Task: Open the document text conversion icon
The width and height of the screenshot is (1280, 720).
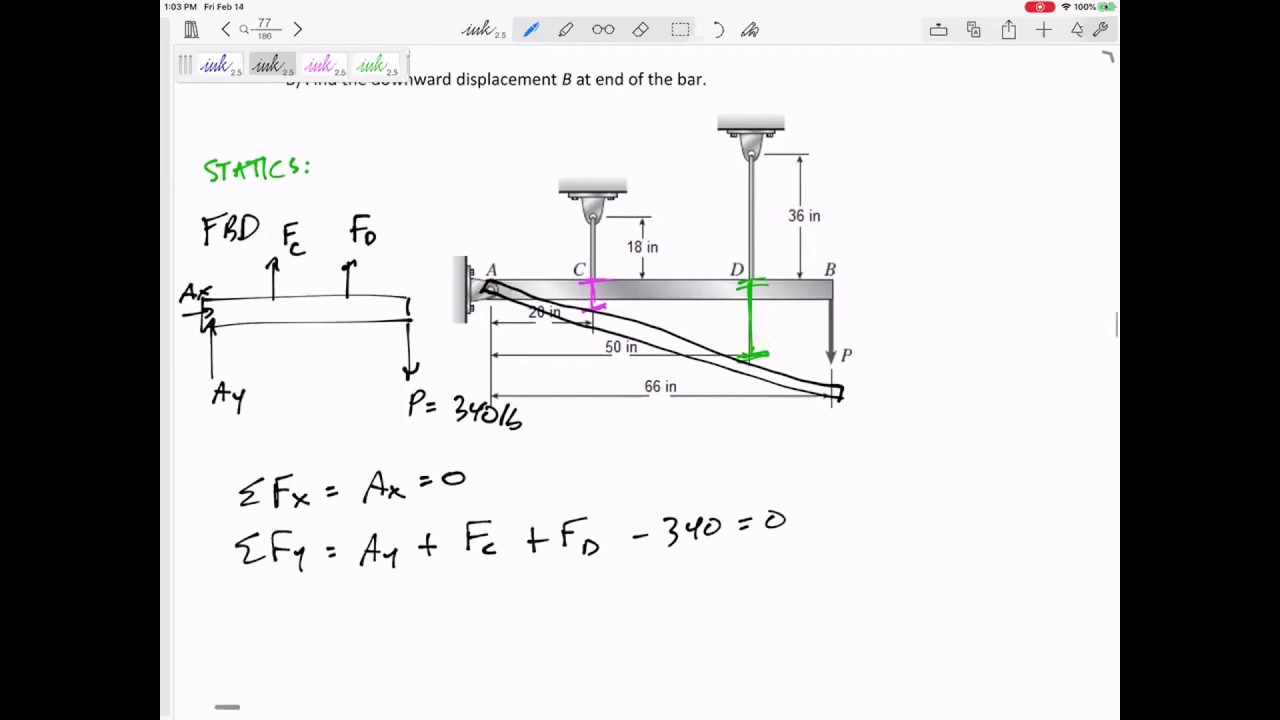Action: pyautogui.click(x=974, y=30)
